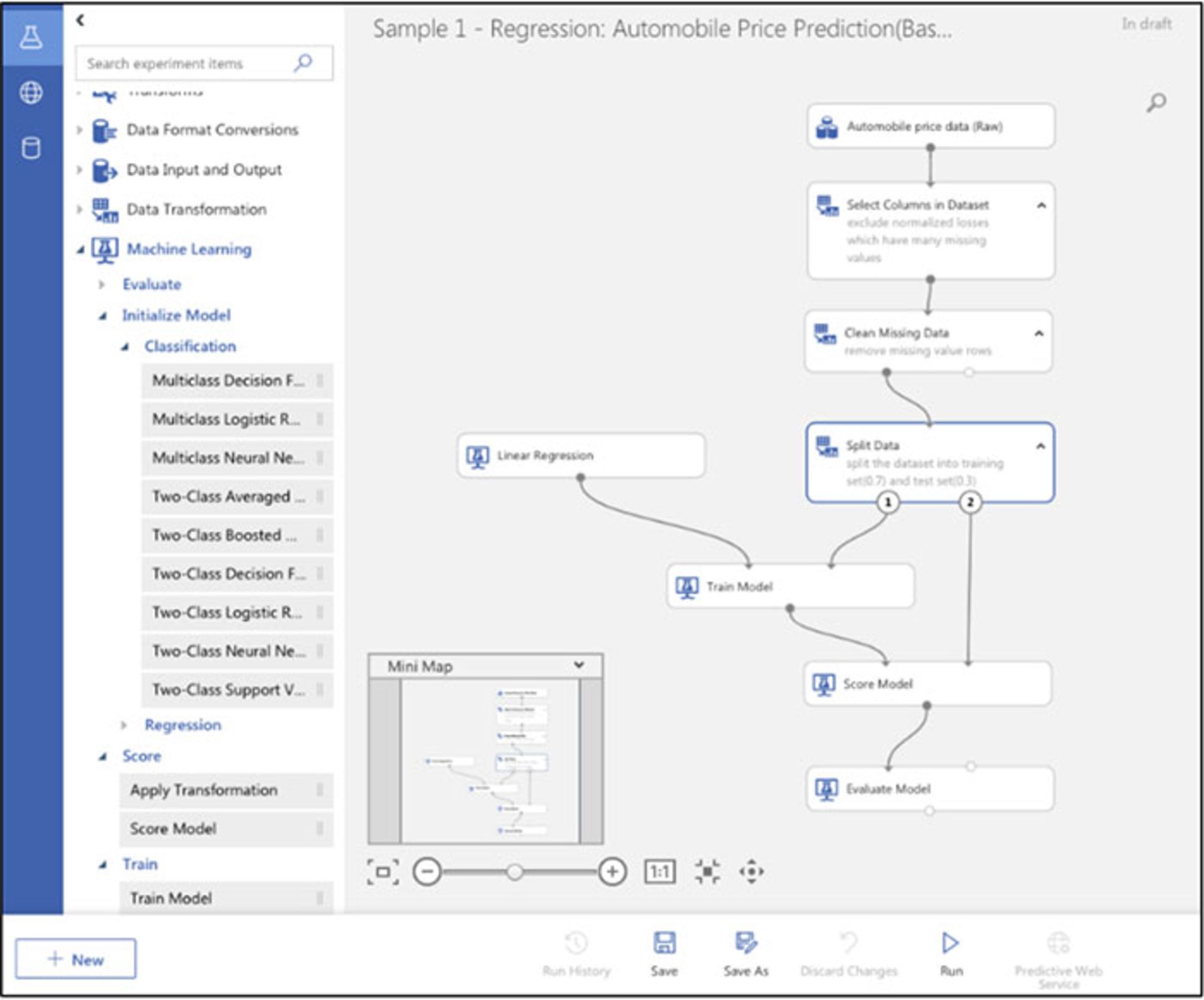Viewport: 1204px width, 1000px height.
Task: Toggle the pan control icon
Action: (751, 872)
